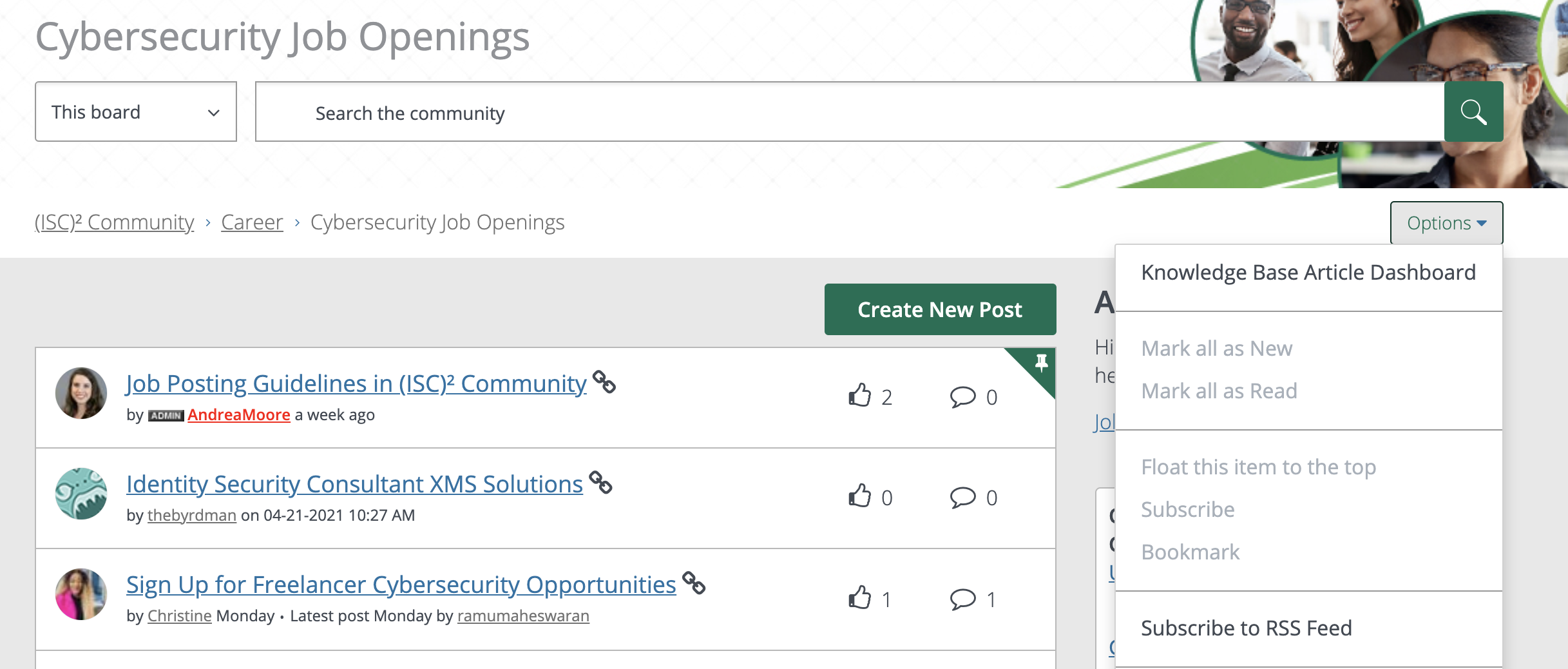Screen dimensions: 1568x669
Task: Click comment bubble on Job Posting Guidelines
Action: [962, 396]
